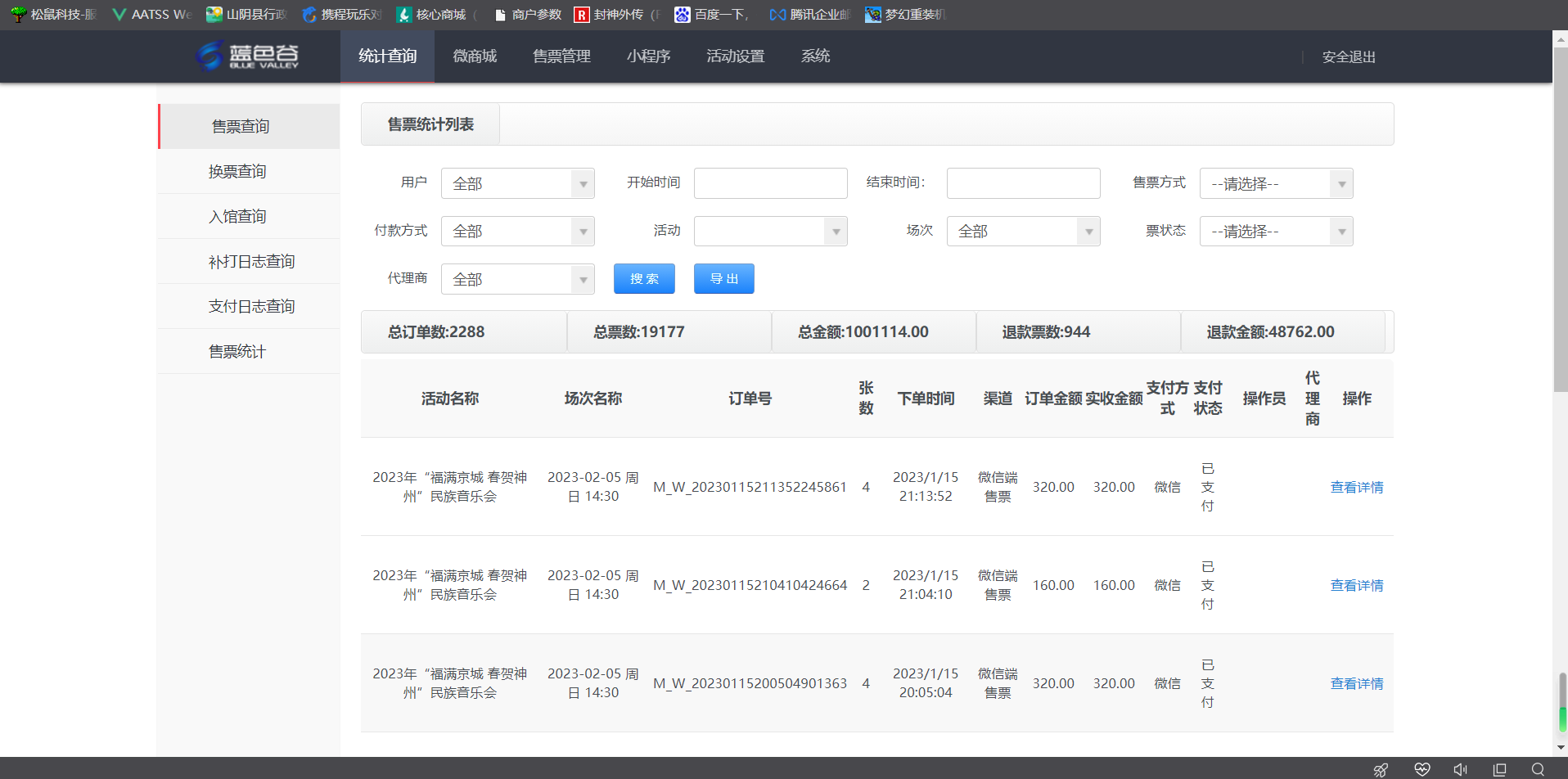1568x779 pixels.
Task: Click the scrollbar down arrow
Action: point(1561,747)
